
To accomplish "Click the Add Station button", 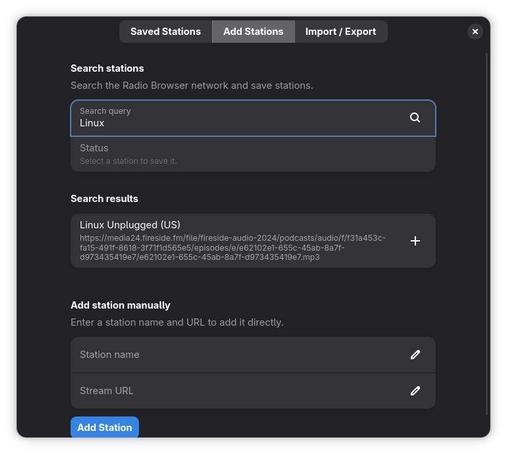I will 105,427.
